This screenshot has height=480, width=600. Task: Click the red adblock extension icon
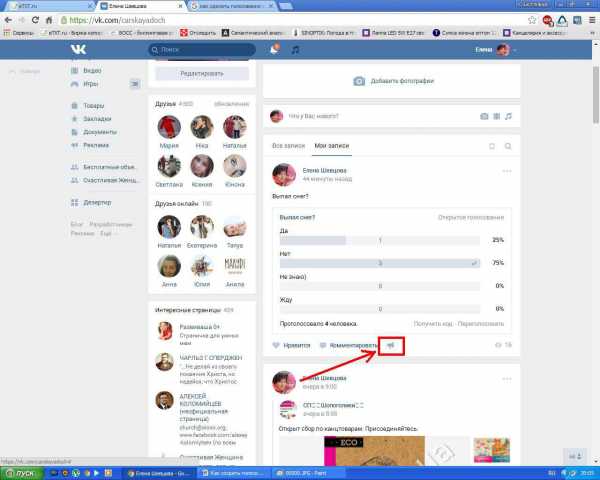(x=548, y=21)
